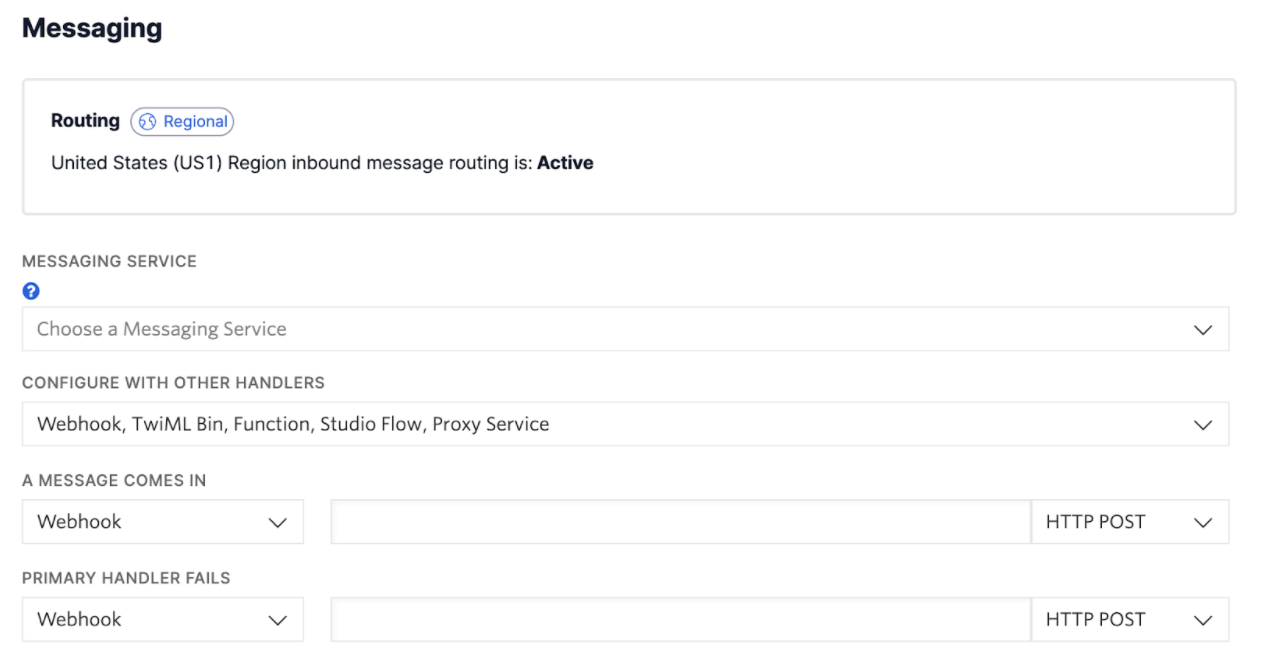Select the incoming message webhook URL field
The width and height of the screenshot is (1262, 670).
tap(680, 521)
